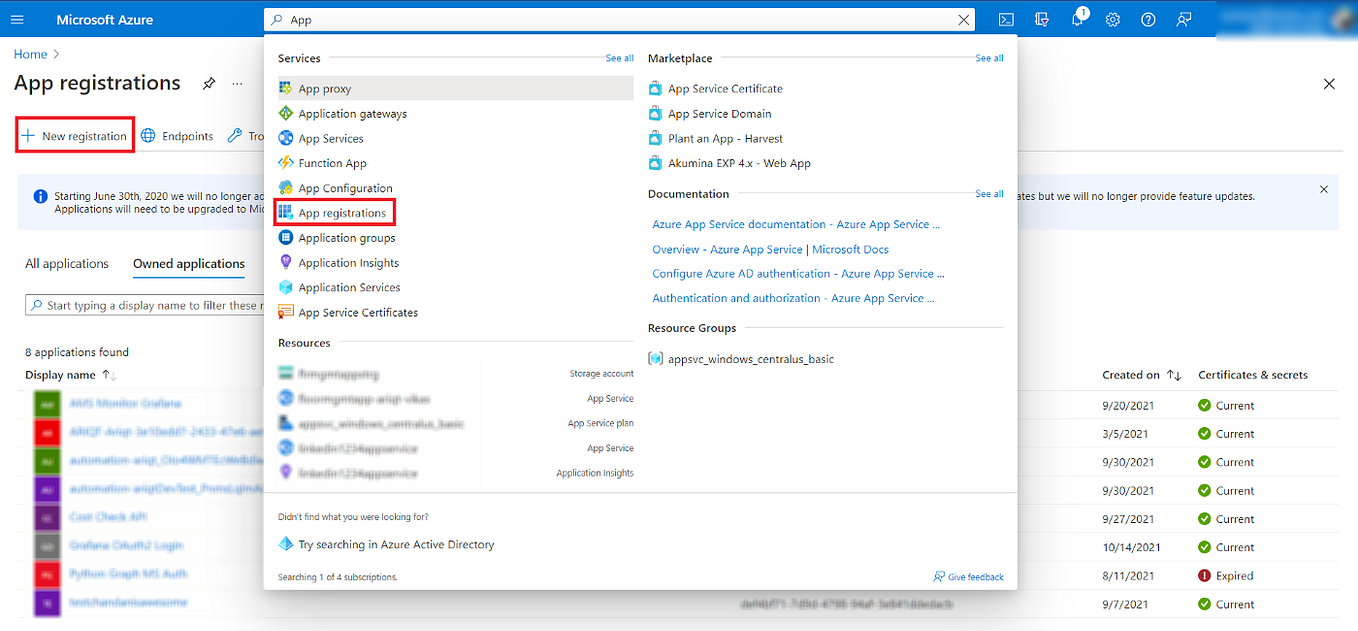Clear the App search box

[963, 19]
